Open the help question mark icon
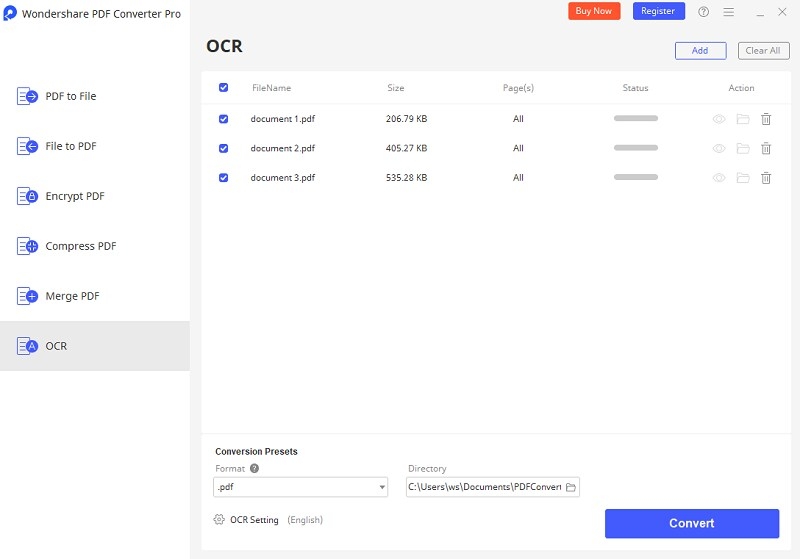Viewport: 800px width, 559px height. pyautogui.click(x=703, y=12)
